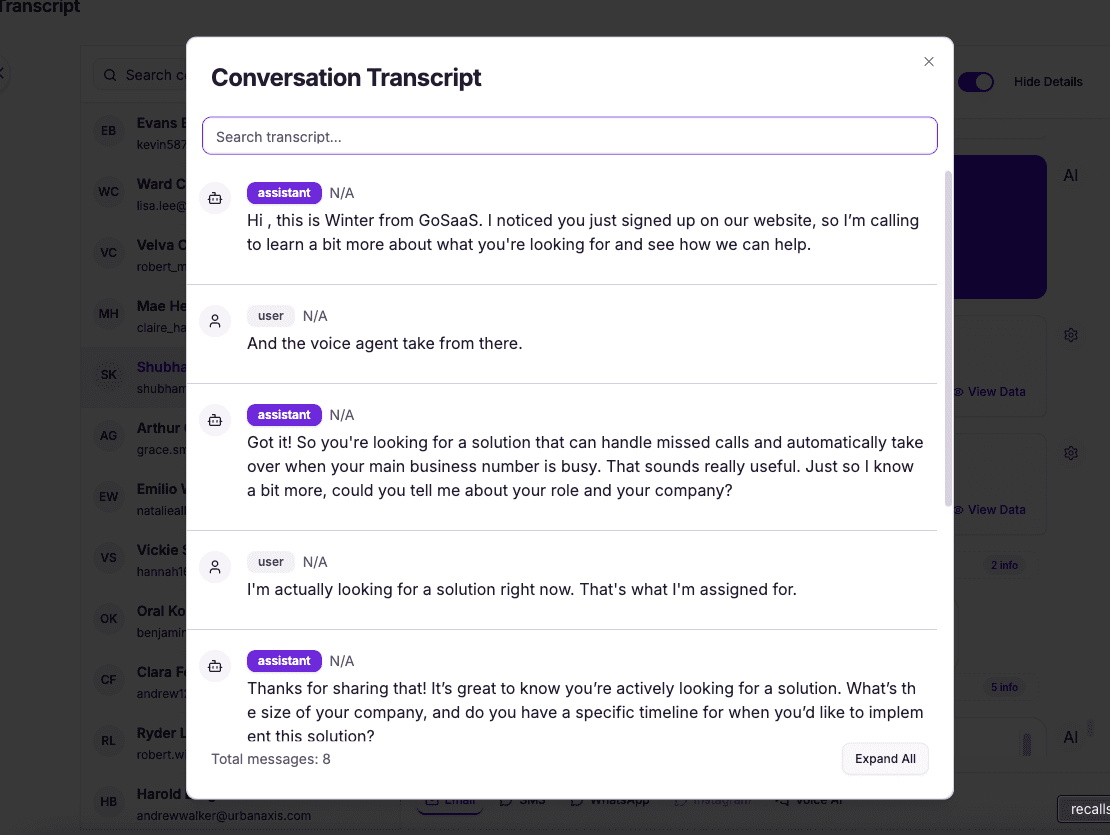Click inside the 'Search transcript...' input field
Image resolution: width=1110 pixels, height=835 pixels.
pyautogui.click(x=570, y=135)
